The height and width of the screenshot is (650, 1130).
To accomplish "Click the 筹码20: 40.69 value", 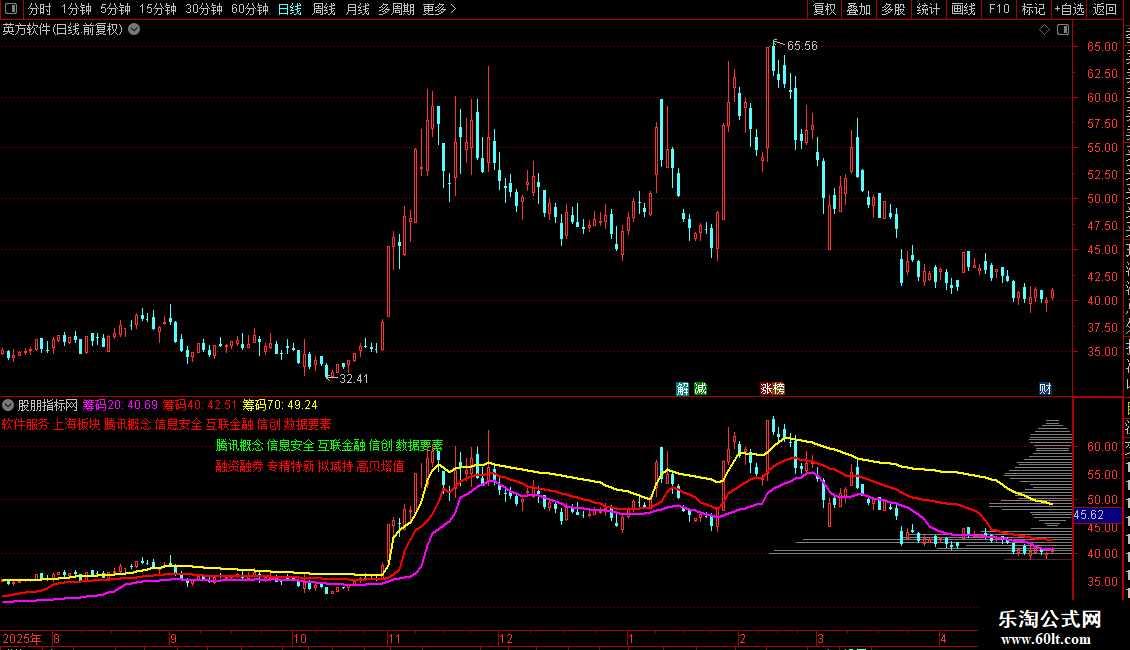I will coord(120,405).
